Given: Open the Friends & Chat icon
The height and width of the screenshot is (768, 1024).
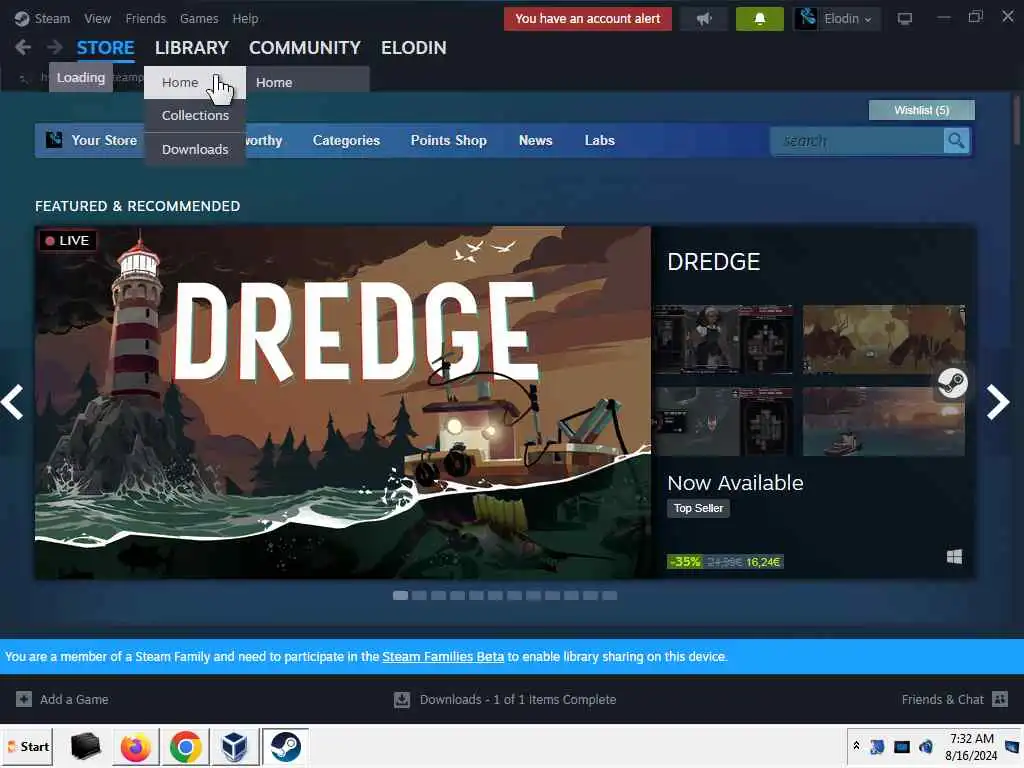Looking at the screenshot, I should click(x=1000, y=699).
